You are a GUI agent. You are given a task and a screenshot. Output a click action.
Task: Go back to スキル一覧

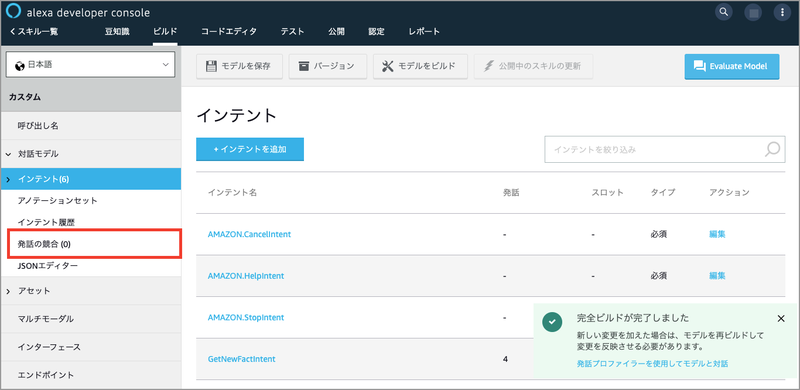[x=34, y=32]
